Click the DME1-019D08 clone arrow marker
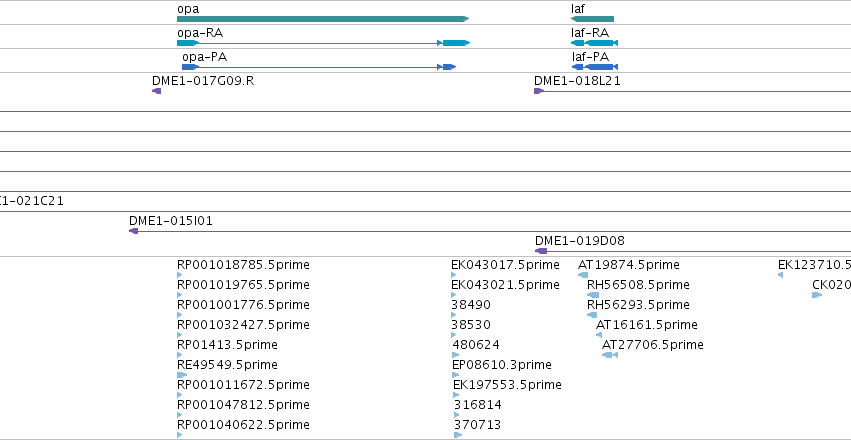851x440 pixels. point(541,251)
